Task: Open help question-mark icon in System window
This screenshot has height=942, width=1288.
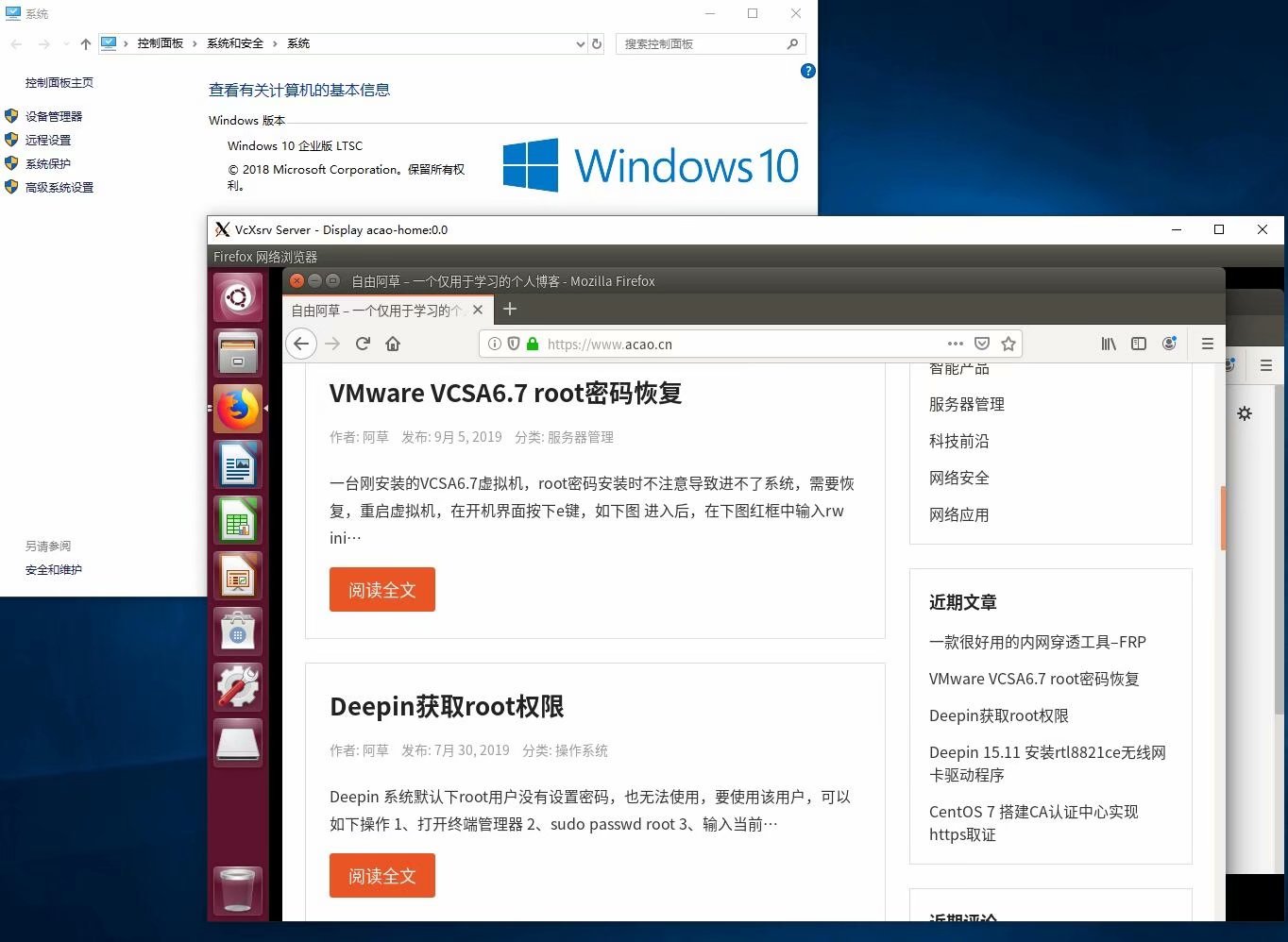Action: [x=807, y=71]
